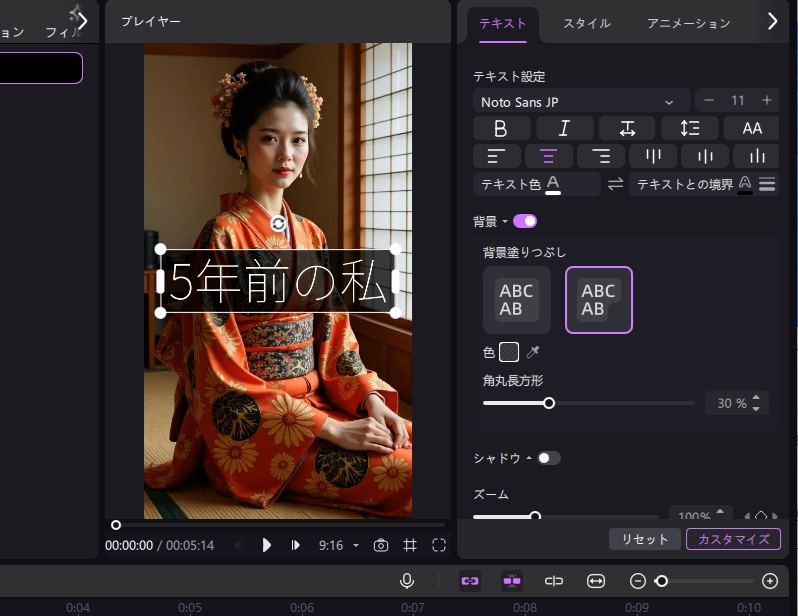798x616 pixels.
Task: Take a snapshot with camera icon
Action: pos(381,545)
